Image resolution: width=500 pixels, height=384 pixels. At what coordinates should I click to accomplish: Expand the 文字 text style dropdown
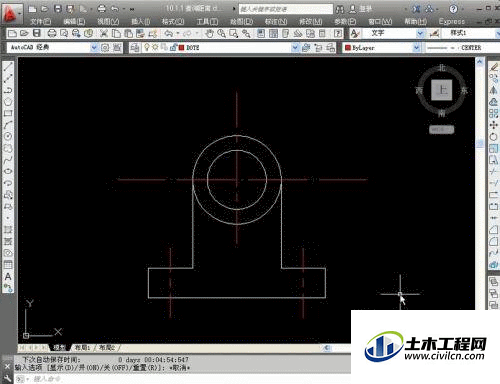coord(420,33)
